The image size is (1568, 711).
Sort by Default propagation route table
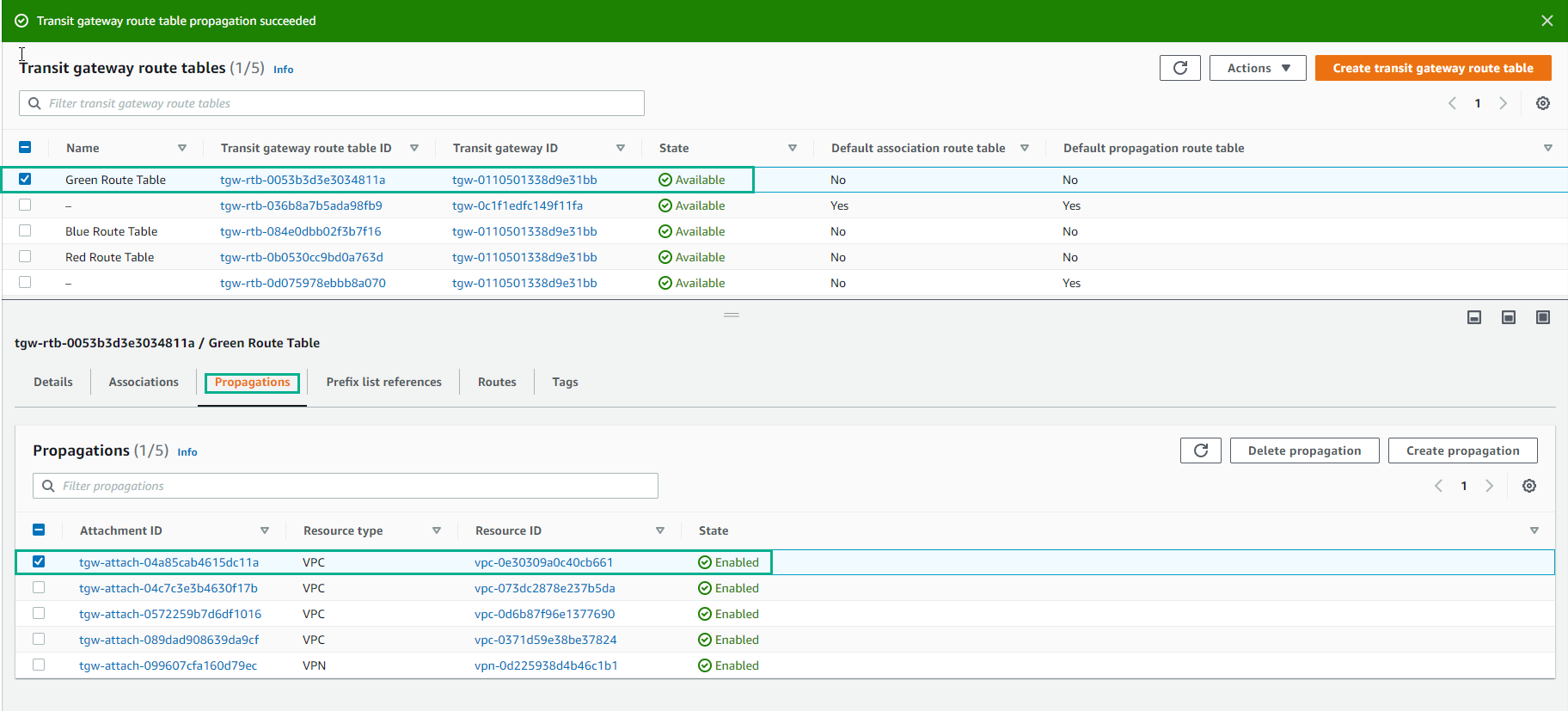[x=1548, y=148]
